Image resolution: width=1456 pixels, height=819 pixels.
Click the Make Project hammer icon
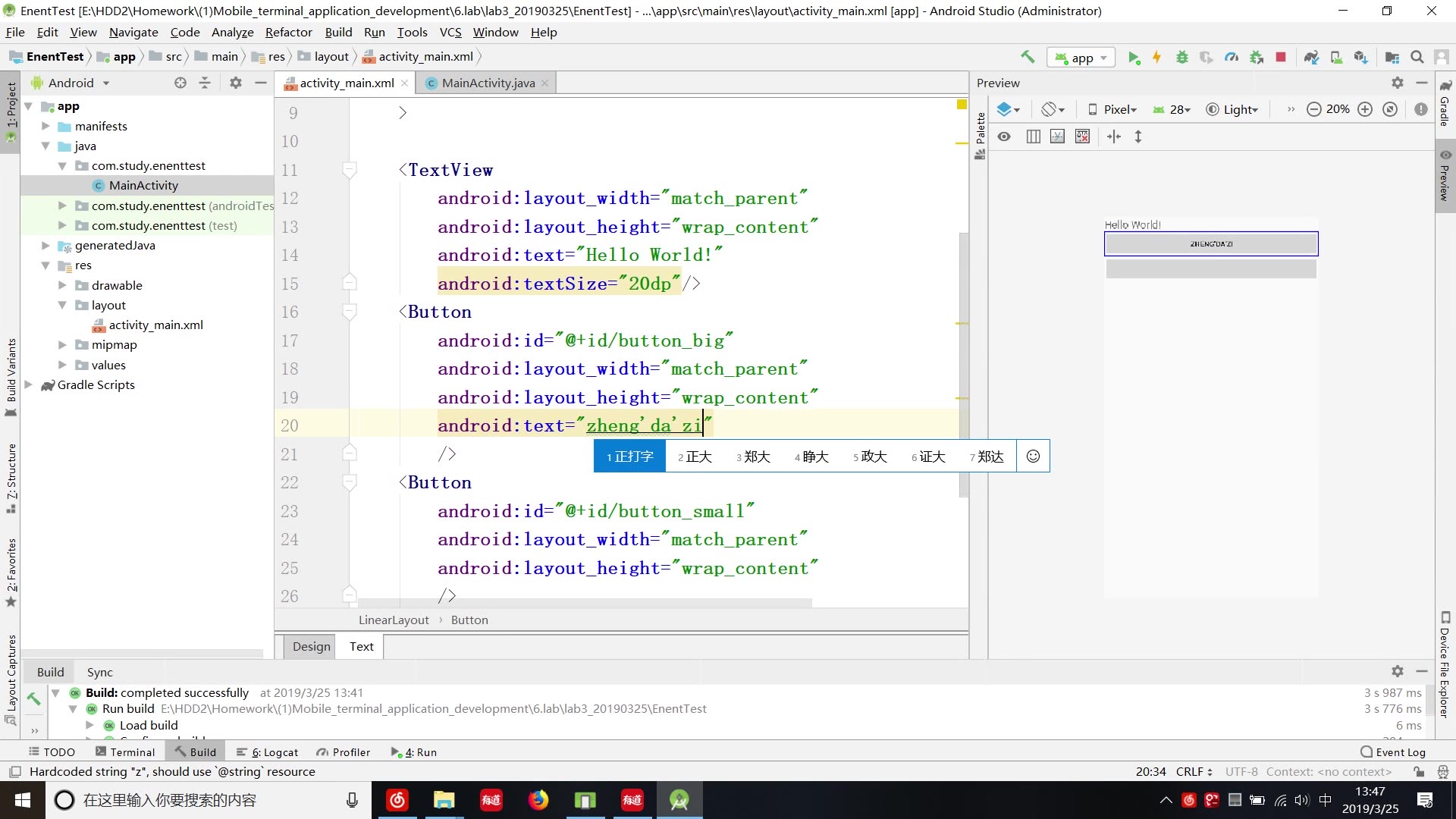click(x=1028, y=57)
